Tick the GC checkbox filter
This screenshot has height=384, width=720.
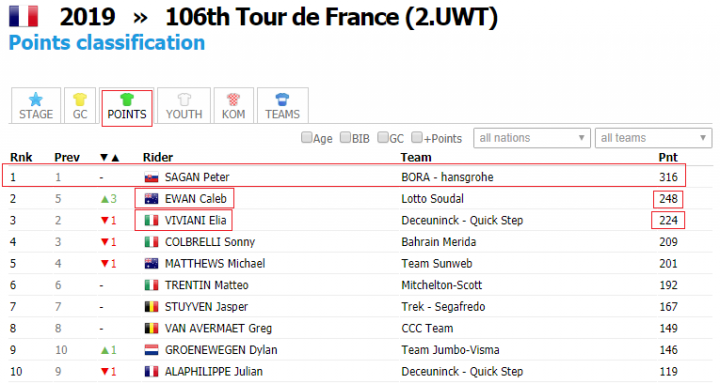382,137
